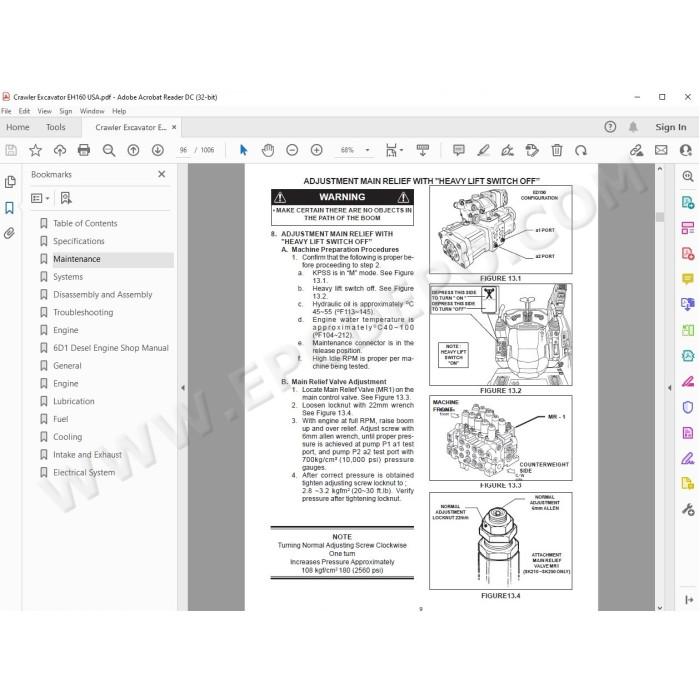Jump to Disassembly and Assembly bookmark

[103, 295]
